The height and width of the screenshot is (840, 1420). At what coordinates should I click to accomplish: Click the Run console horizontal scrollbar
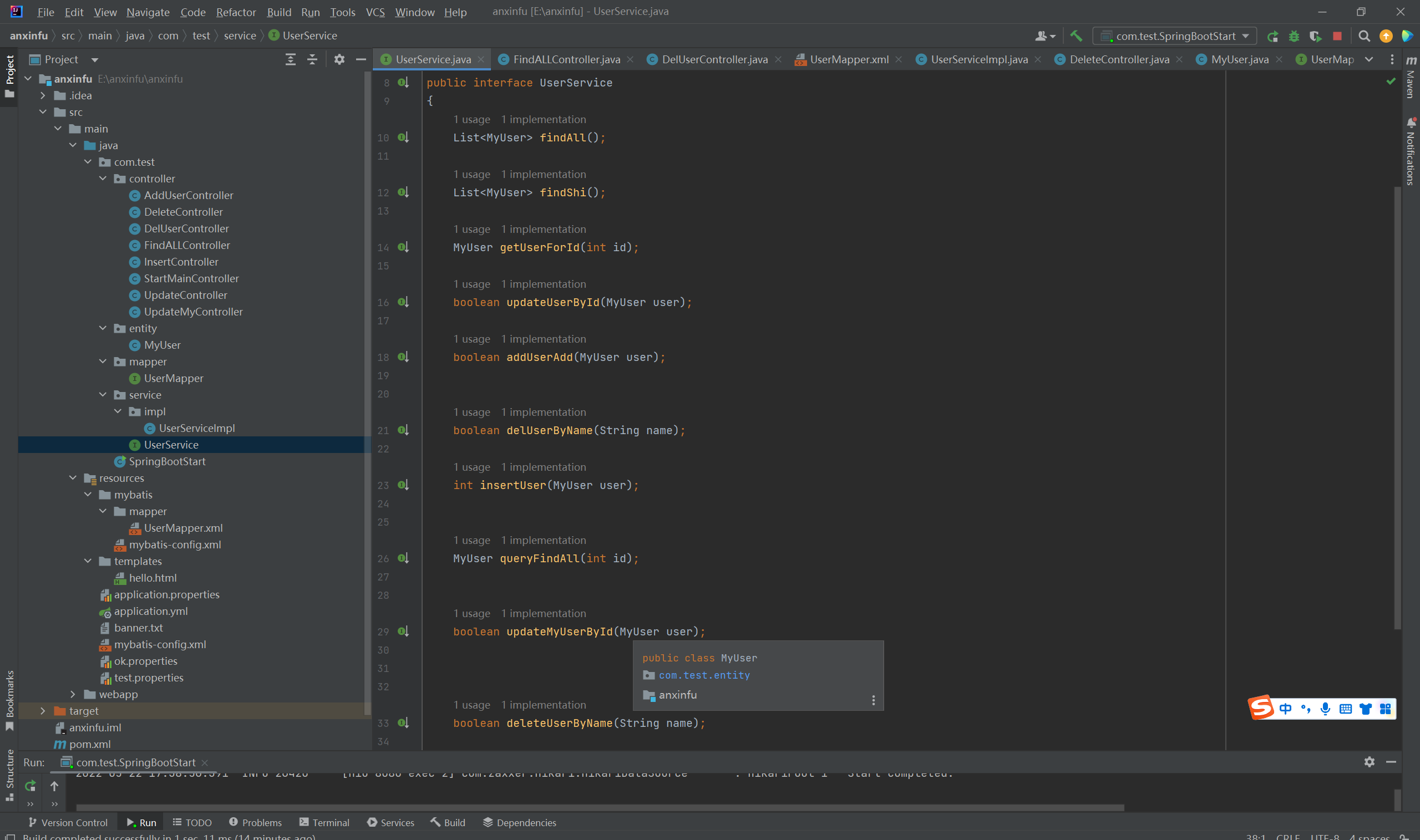[600, 808]
